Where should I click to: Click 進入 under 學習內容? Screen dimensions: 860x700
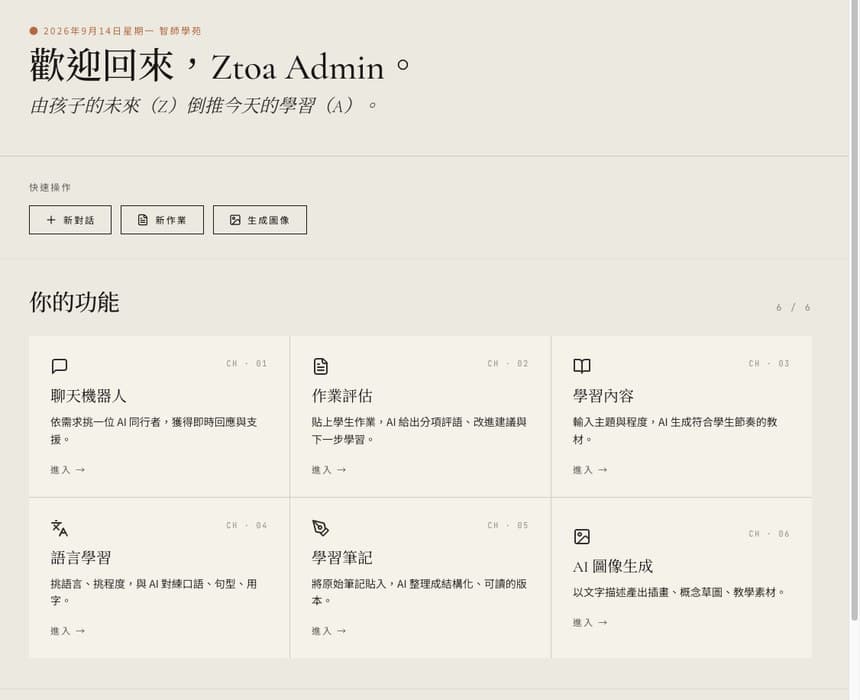[590, 470]
